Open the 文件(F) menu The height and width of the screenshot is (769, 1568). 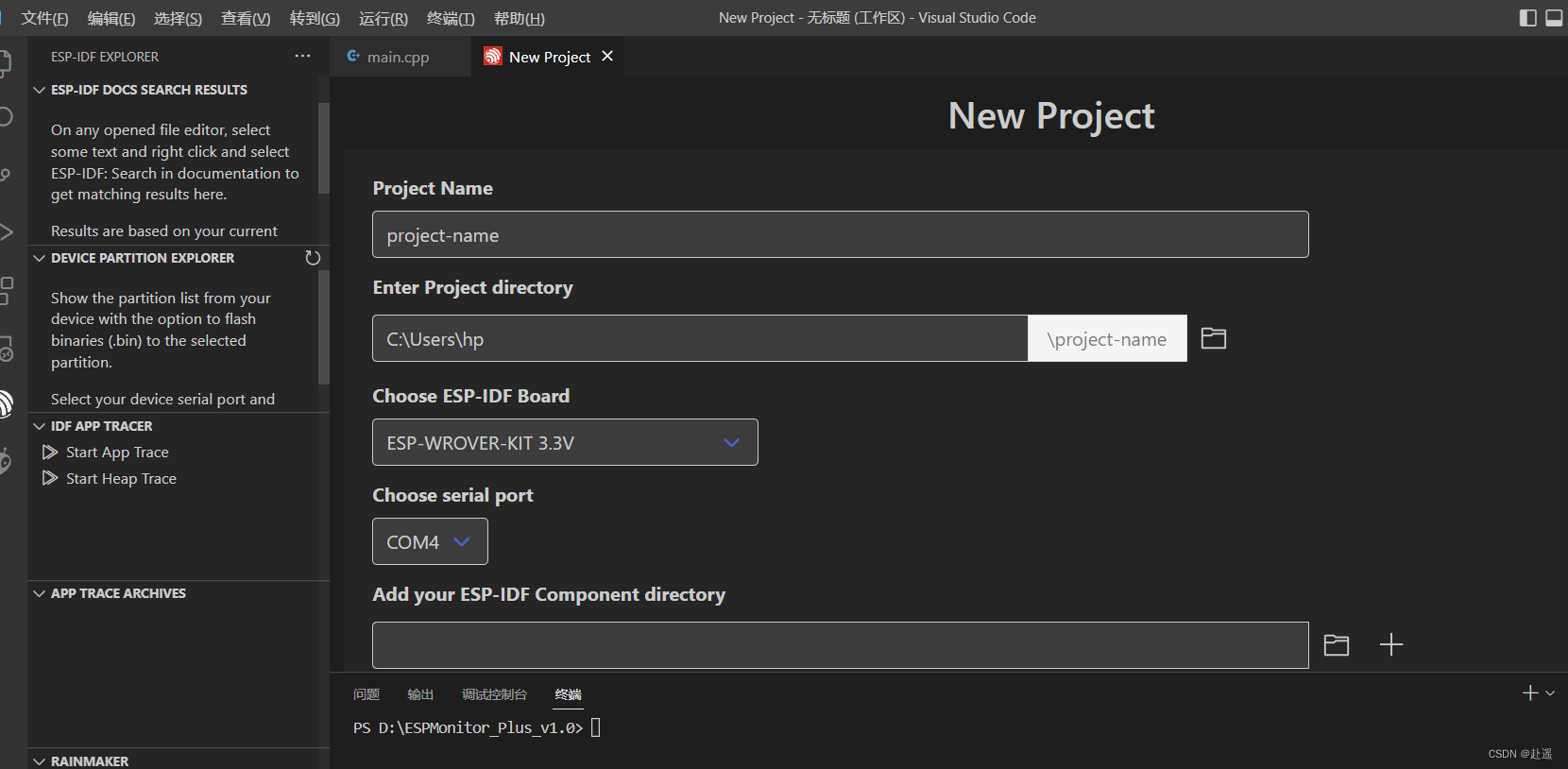coord(44,18)
